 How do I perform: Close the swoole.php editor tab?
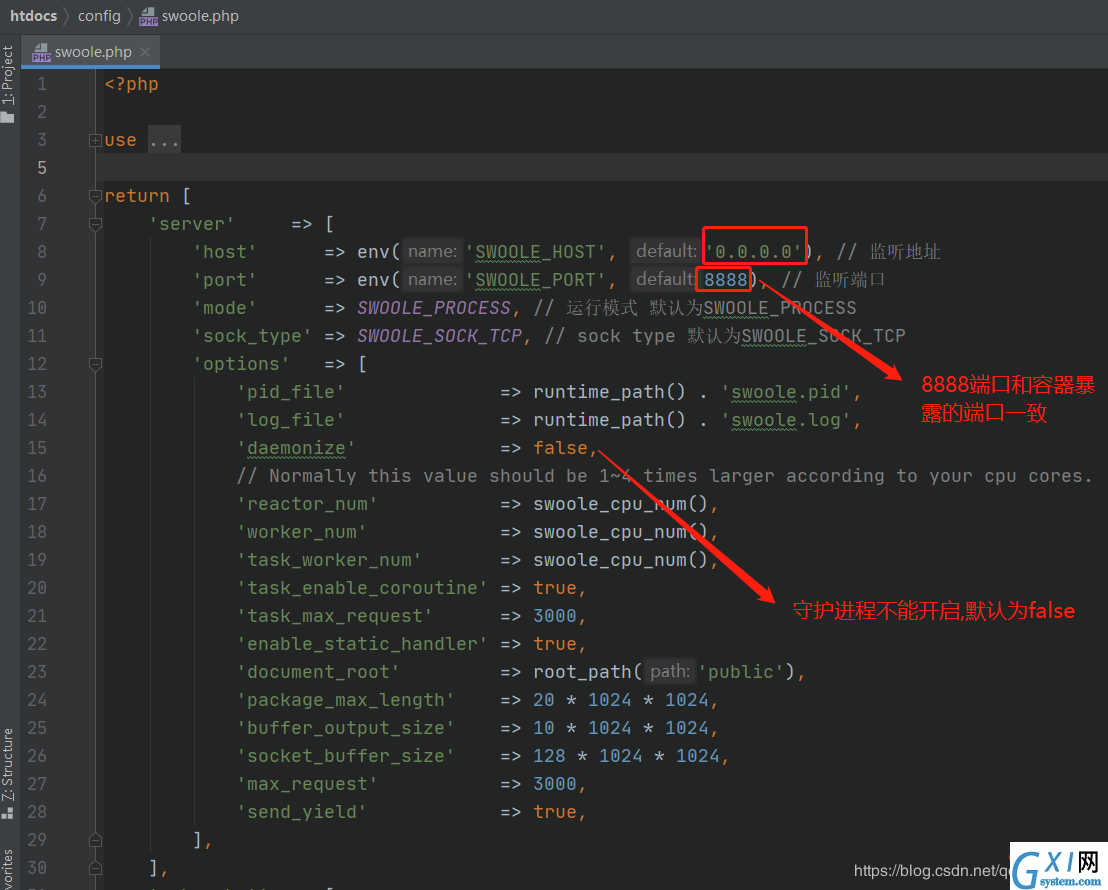click(145, 52)
